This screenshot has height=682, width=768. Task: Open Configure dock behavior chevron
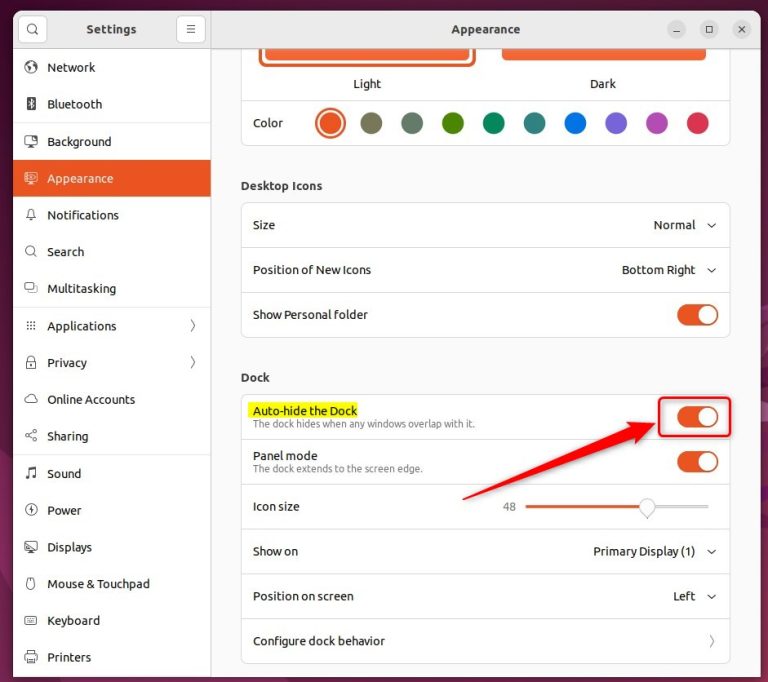pyautogui.click(x=712, y=641)
